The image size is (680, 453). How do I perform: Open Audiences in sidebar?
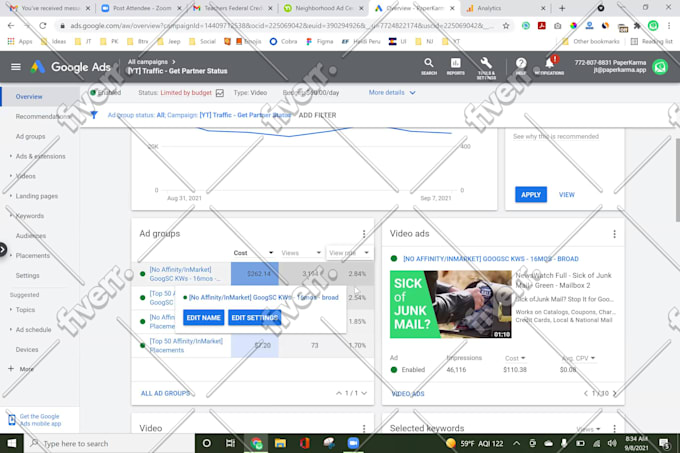(31, 236)
